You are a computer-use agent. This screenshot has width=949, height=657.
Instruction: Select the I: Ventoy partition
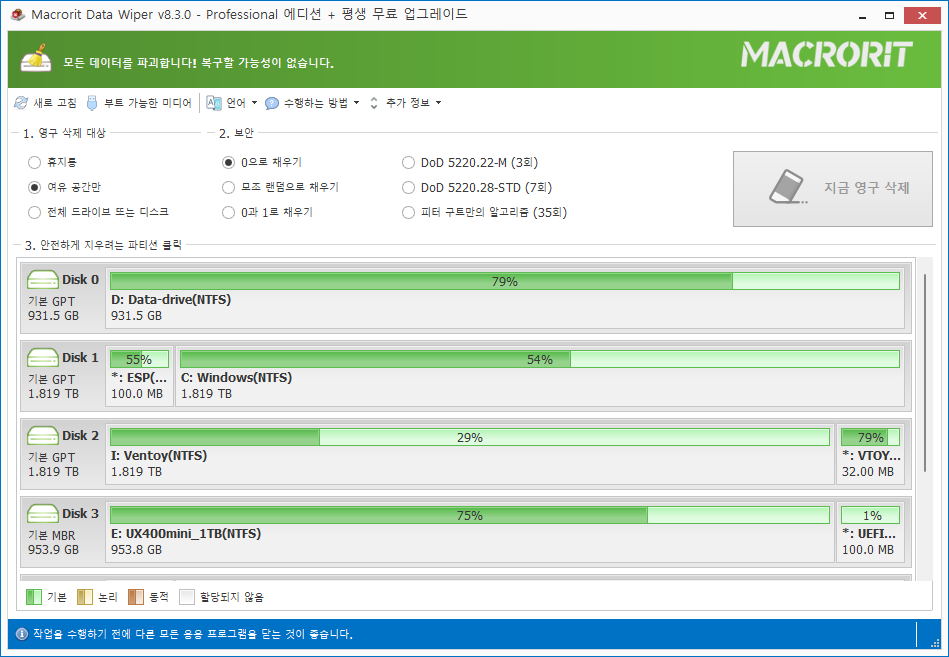470,454
